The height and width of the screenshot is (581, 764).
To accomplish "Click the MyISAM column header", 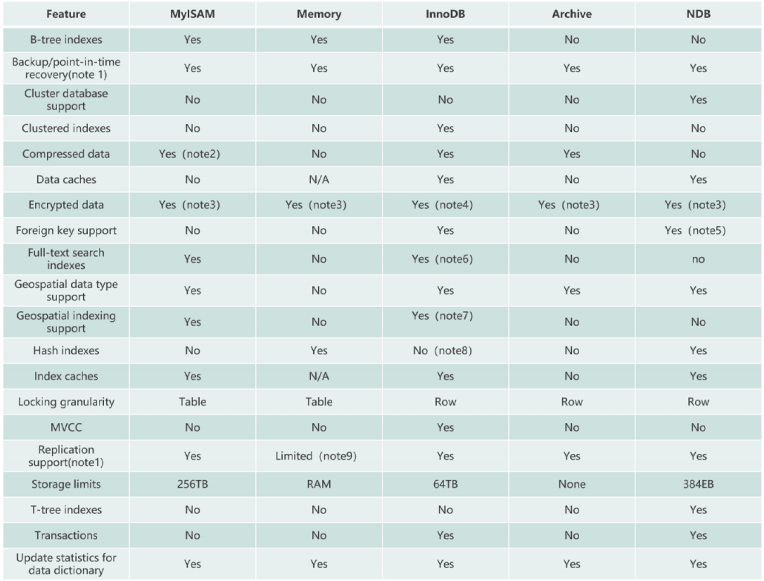I will pos(192,14).
